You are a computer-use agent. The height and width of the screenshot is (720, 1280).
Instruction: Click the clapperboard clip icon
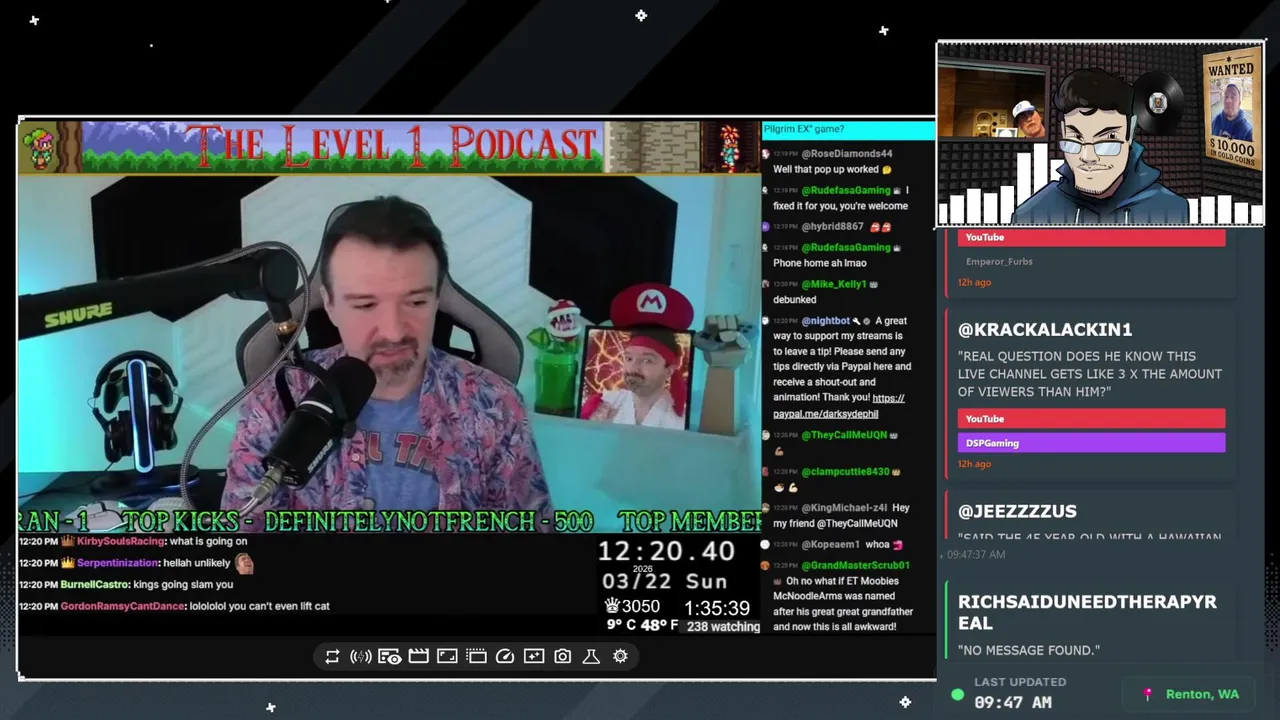(x=418, y=656)
